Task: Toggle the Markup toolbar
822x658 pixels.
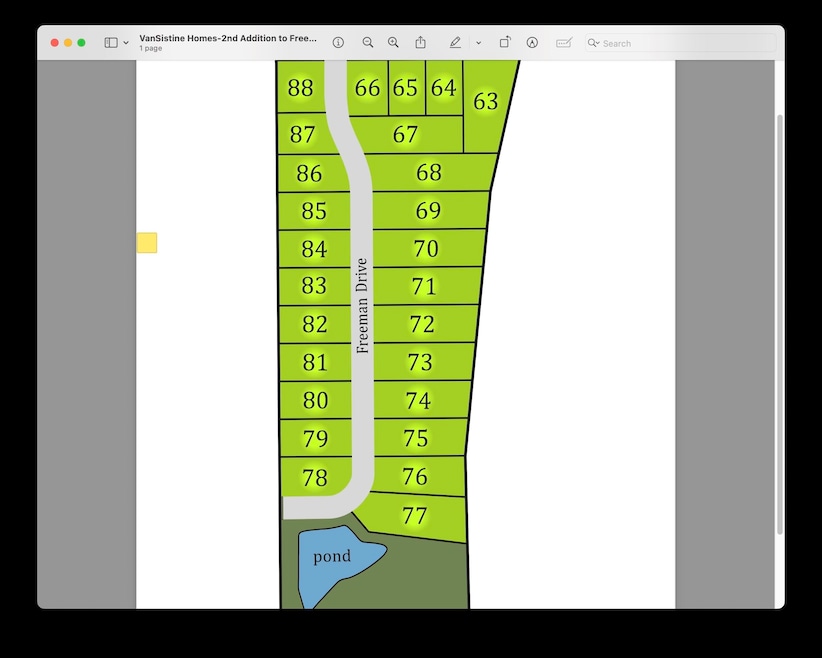Action: click(532, 43)
